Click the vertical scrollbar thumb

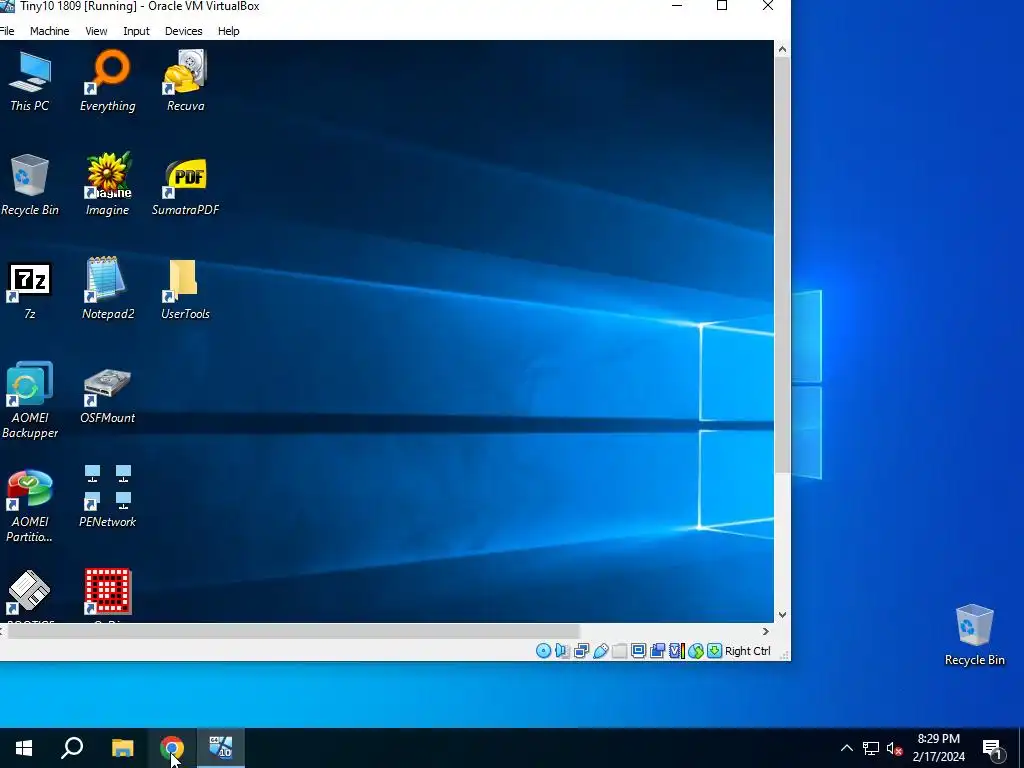tap(782, 265)
